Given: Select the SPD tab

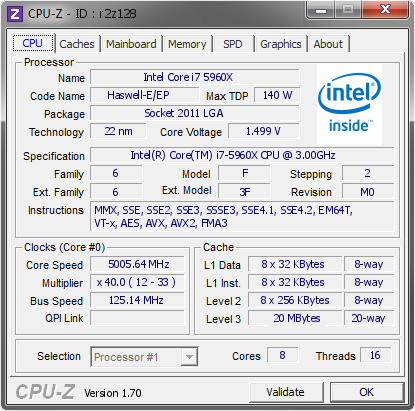Looking at the screenshot, I should tap(233, 44).
